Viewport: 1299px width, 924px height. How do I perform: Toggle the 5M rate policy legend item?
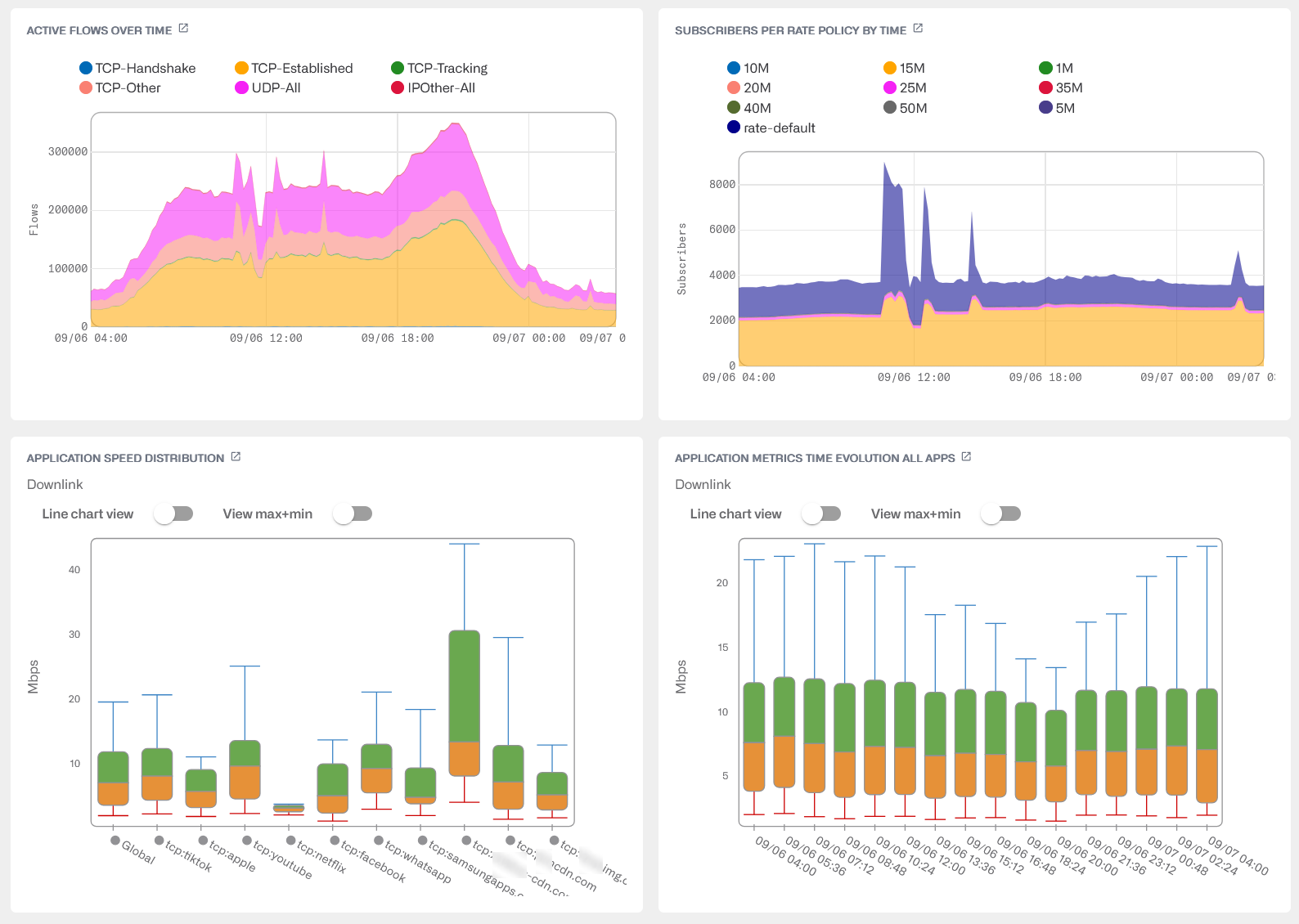click(x=1057, y=108)
